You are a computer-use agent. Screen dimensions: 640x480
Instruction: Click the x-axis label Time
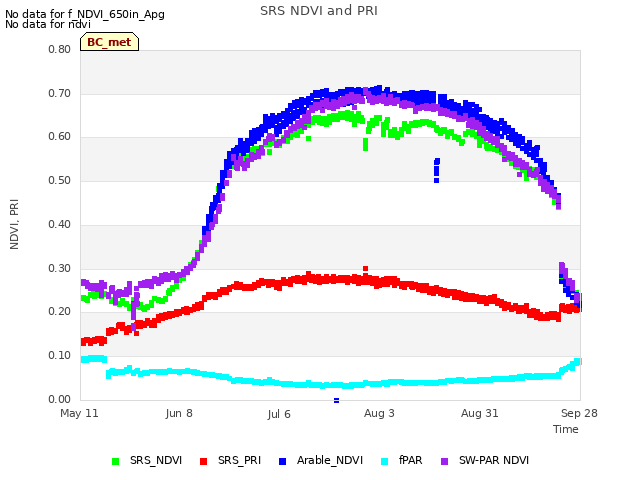click(566, 429)
